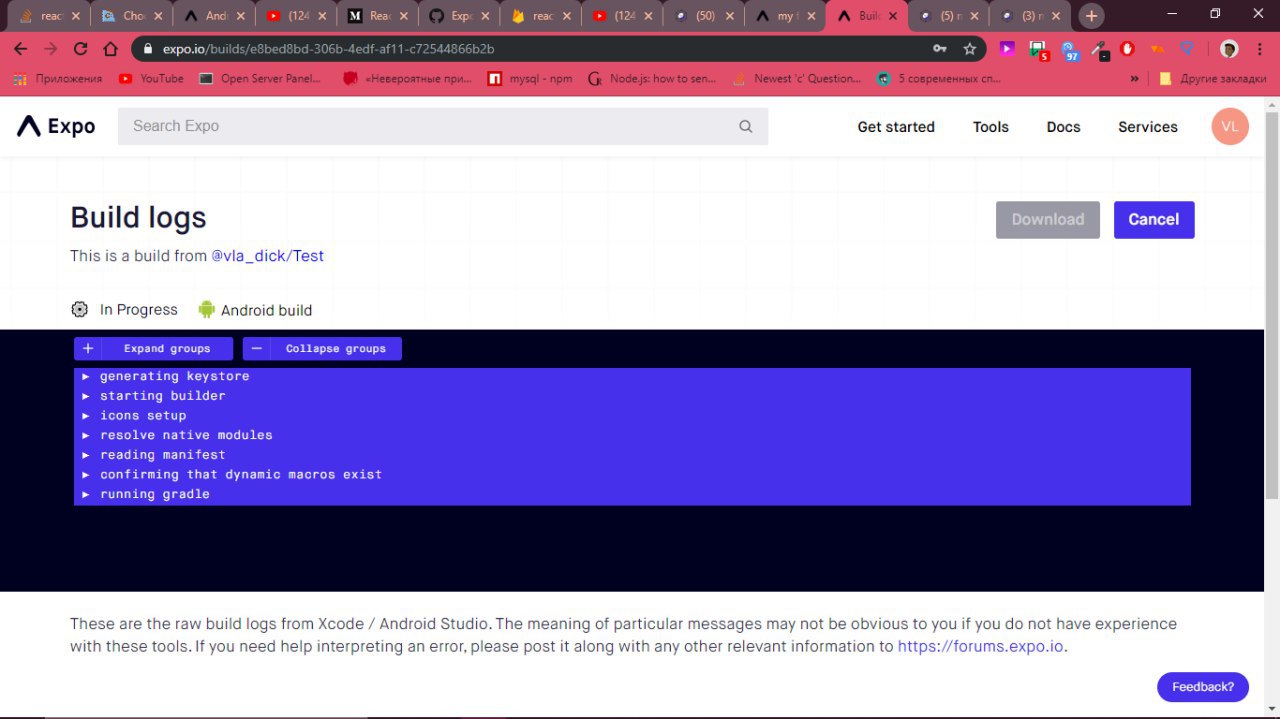The height and width of the screenshot is (719, 1280).
Task: Expand the reading manifest log group
Action: (x=632, y=455)
